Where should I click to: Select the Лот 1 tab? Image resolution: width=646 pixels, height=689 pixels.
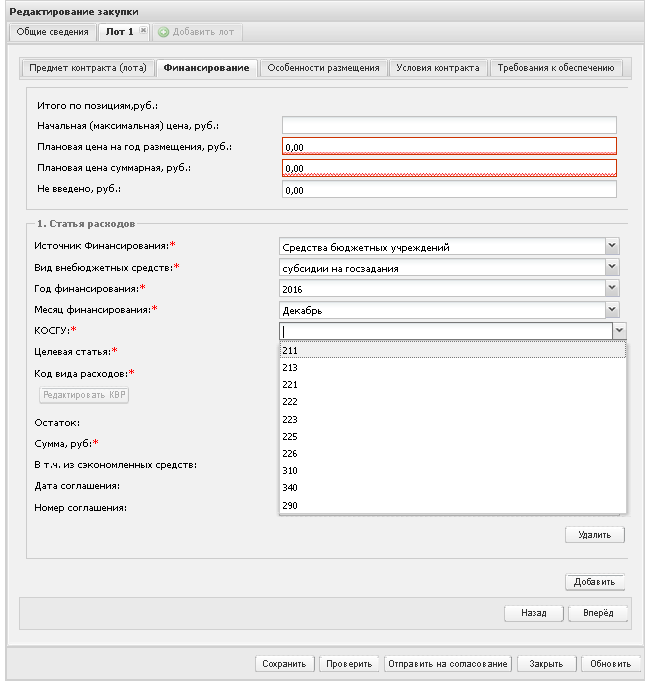[119, 32]
